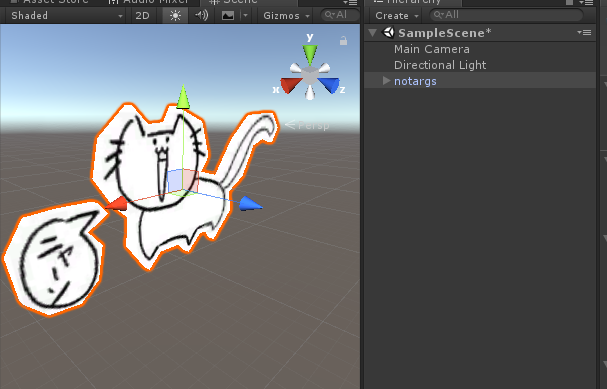
Task: Open the scene effects dropdown arrow
Action: tap(245, 15)
